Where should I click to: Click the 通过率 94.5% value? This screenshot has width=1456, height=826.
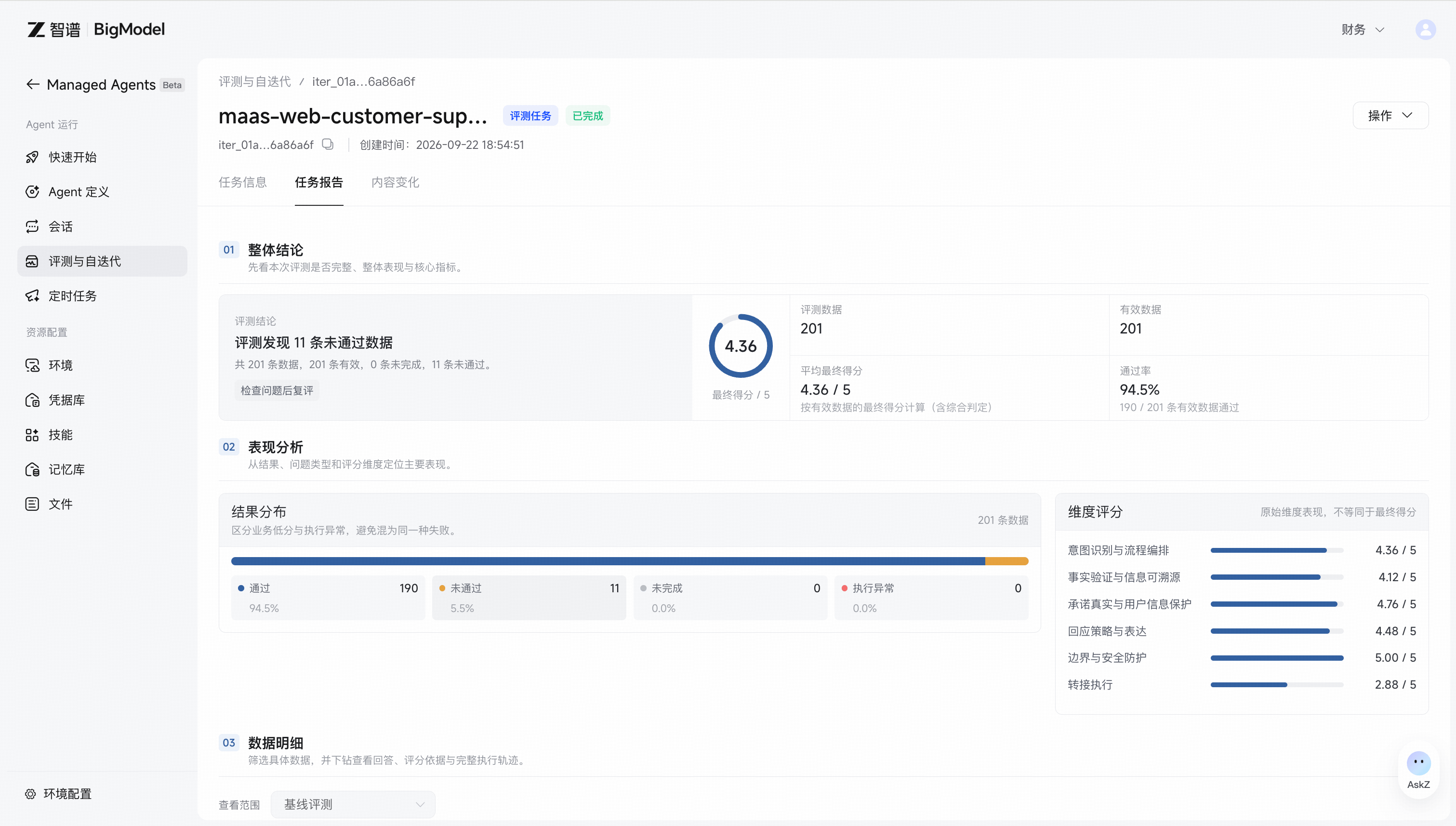tap(1139, 390)
